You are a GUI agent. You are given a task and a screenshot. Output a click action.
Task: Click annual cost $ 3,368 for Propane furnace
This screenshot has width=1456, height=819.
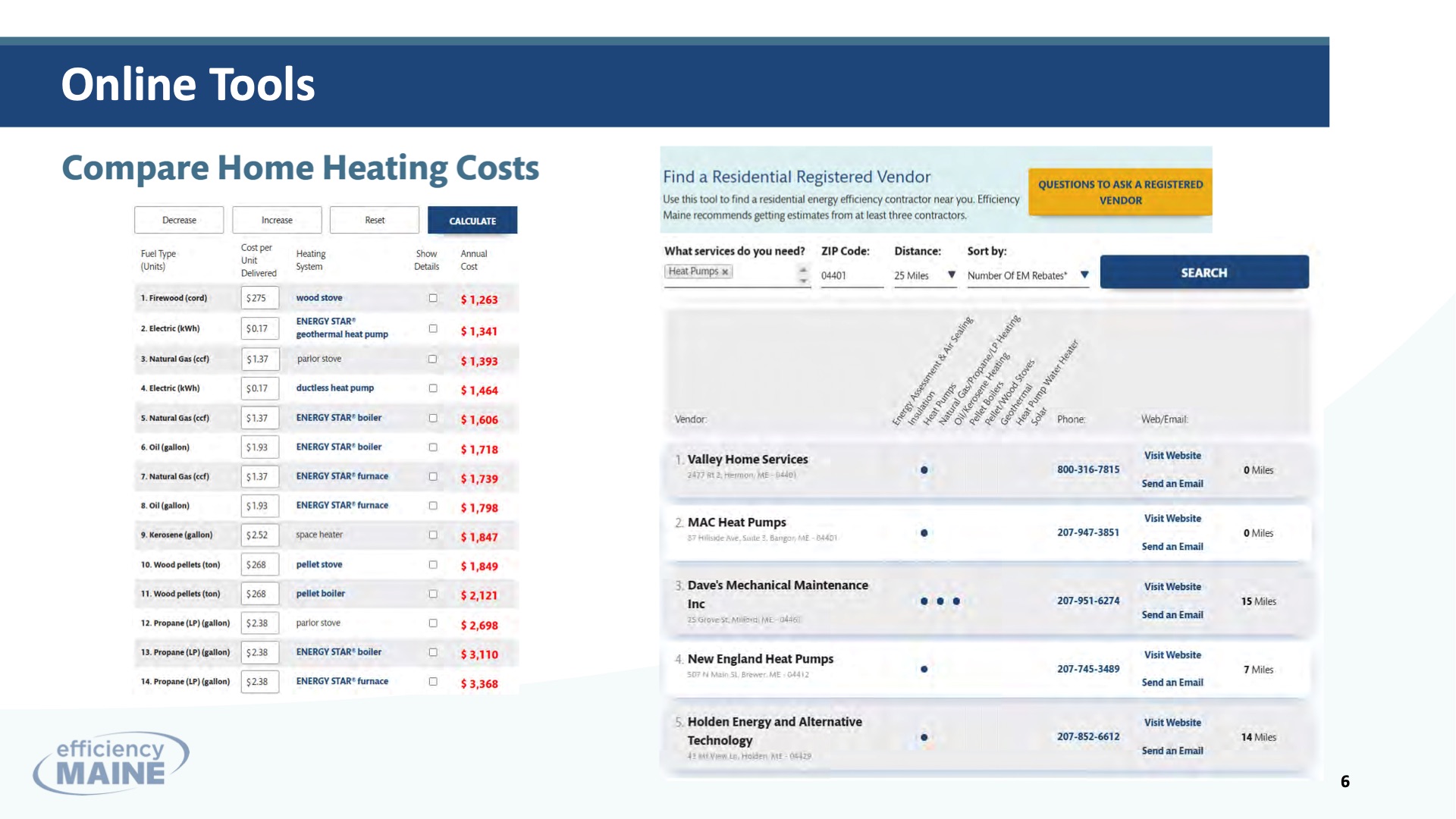479,683
